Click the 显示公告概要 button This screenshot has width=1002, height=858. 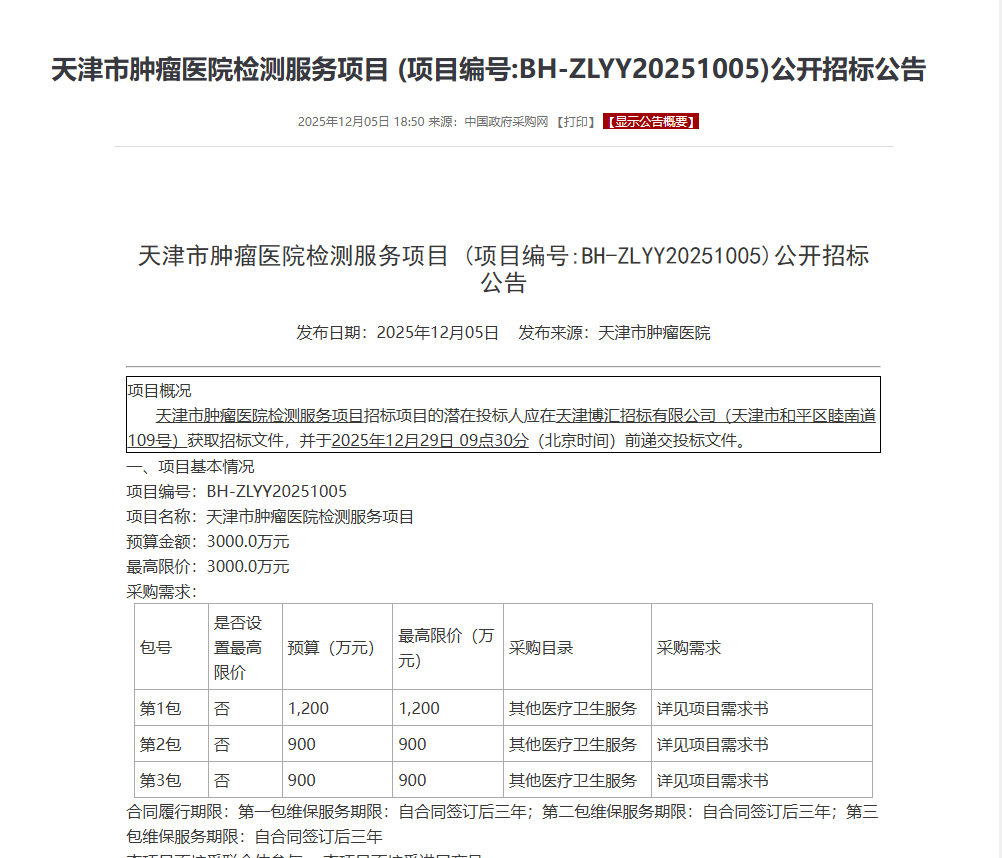pyautogui.click(x=650, y=122)
